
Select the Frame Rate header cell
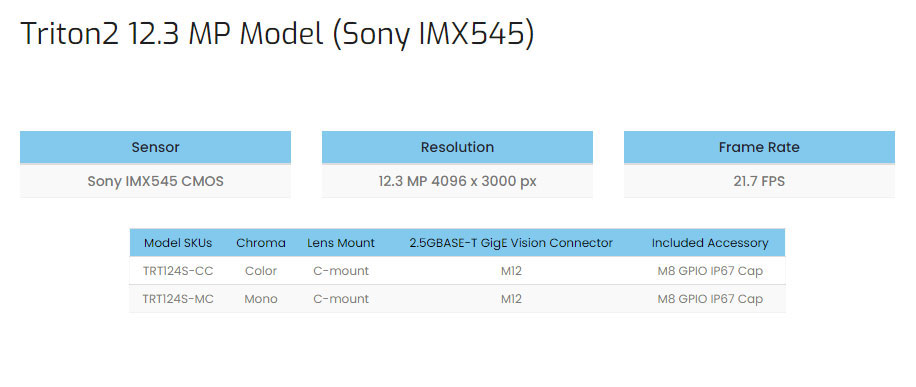pos(759,147)
